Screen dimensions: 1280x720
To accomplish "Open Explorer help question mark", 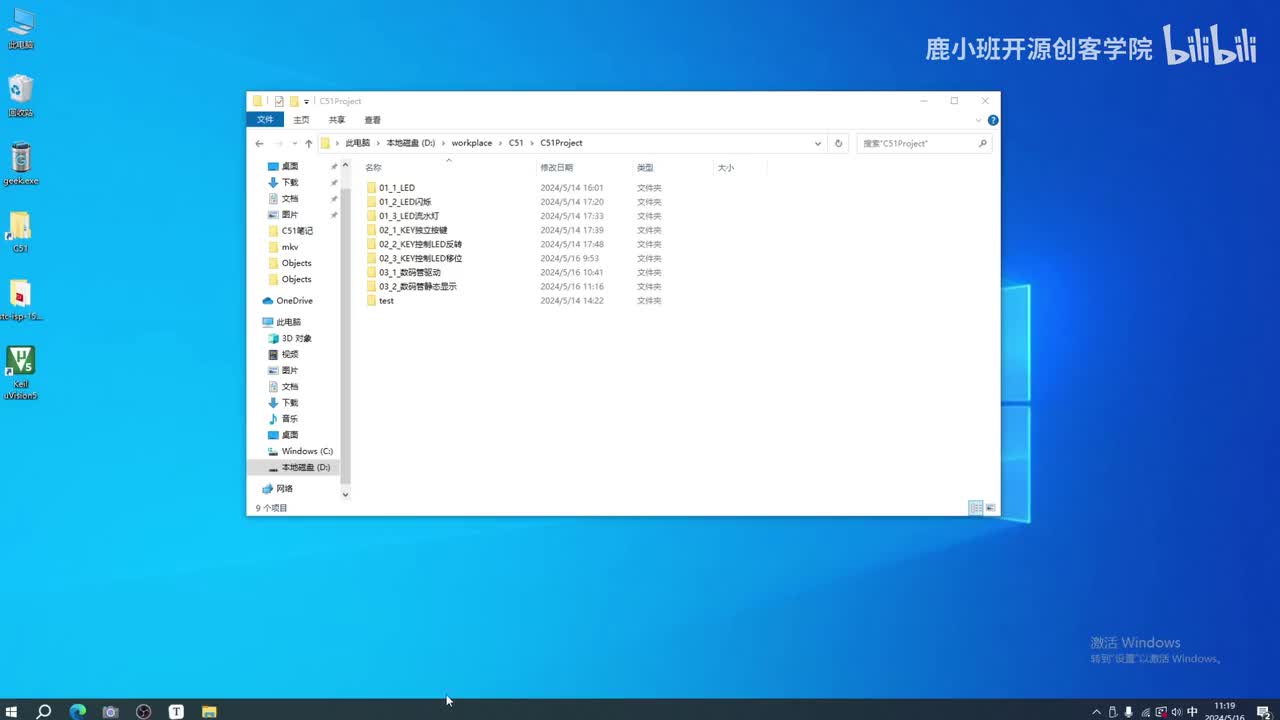I will click(992, 120).
